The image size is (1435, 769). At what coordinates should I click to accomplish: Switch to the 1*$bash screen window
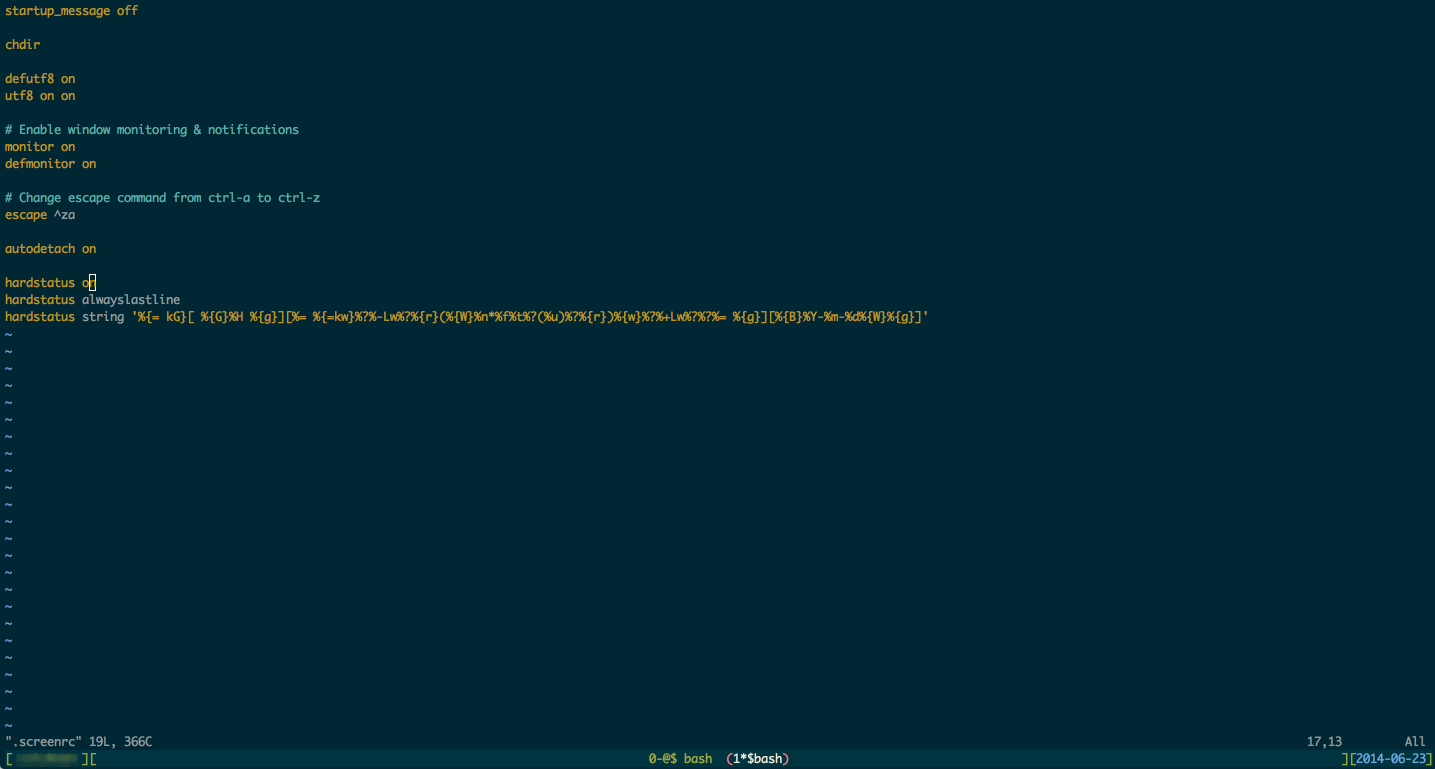(x=758, y=759)
